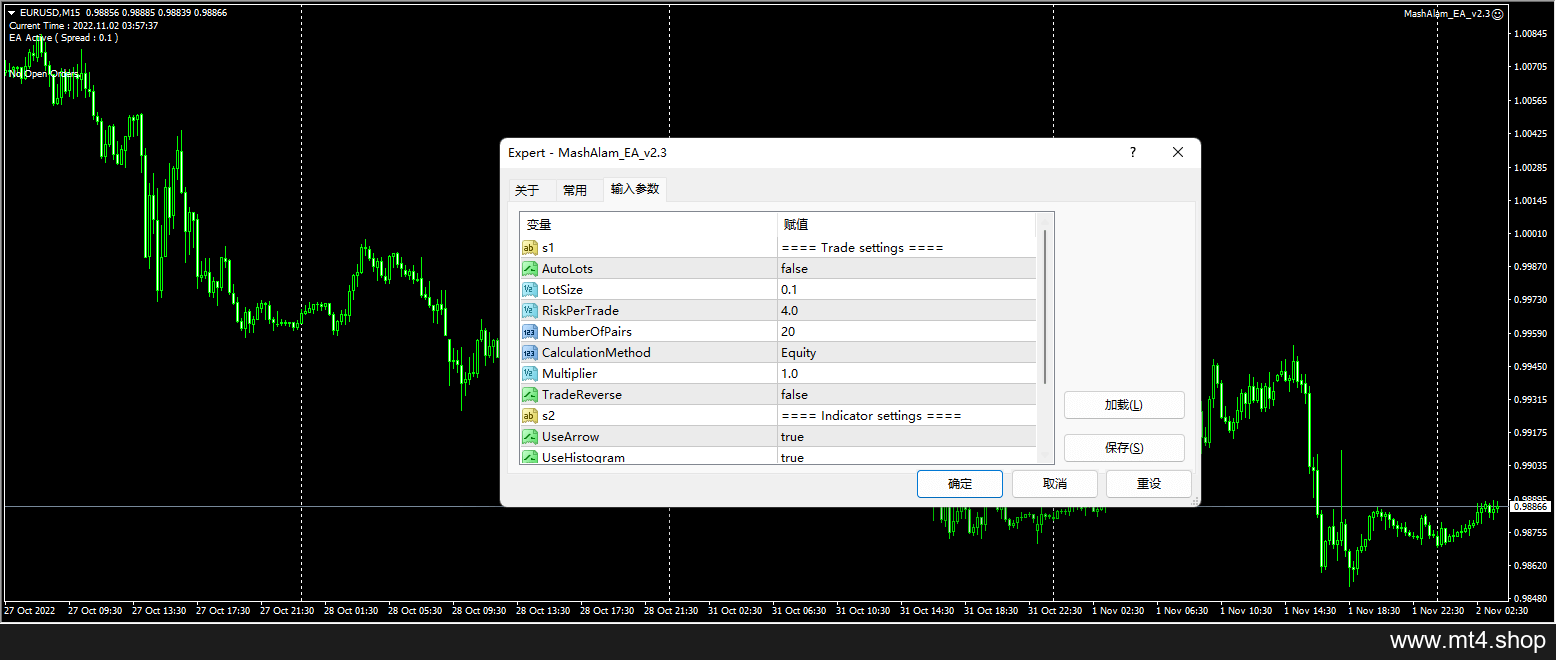
Task: Select the RiskPerTrade variable name
Action: point(580,311)
